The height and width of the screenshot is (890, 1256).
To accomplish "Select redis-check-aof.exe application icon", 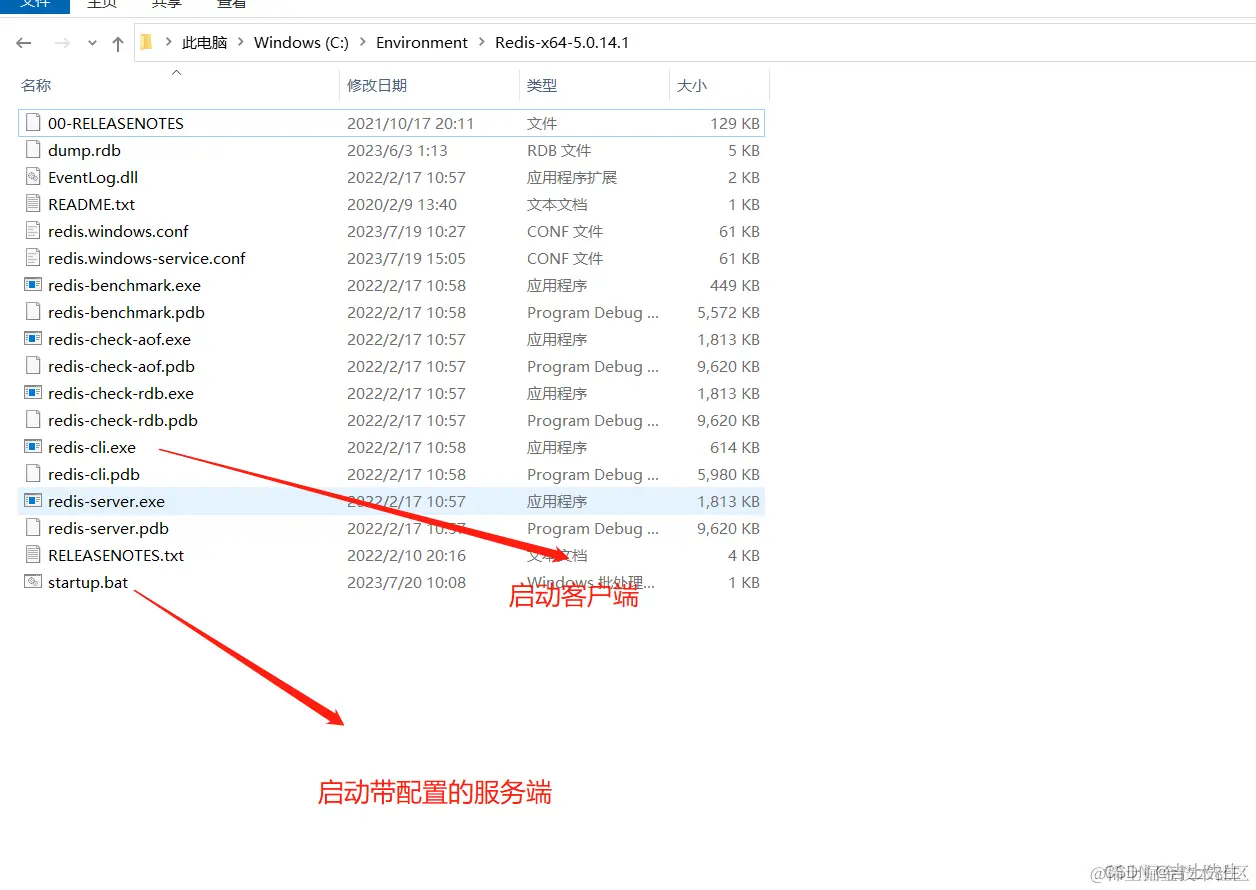I will click(x=33, y=339).
